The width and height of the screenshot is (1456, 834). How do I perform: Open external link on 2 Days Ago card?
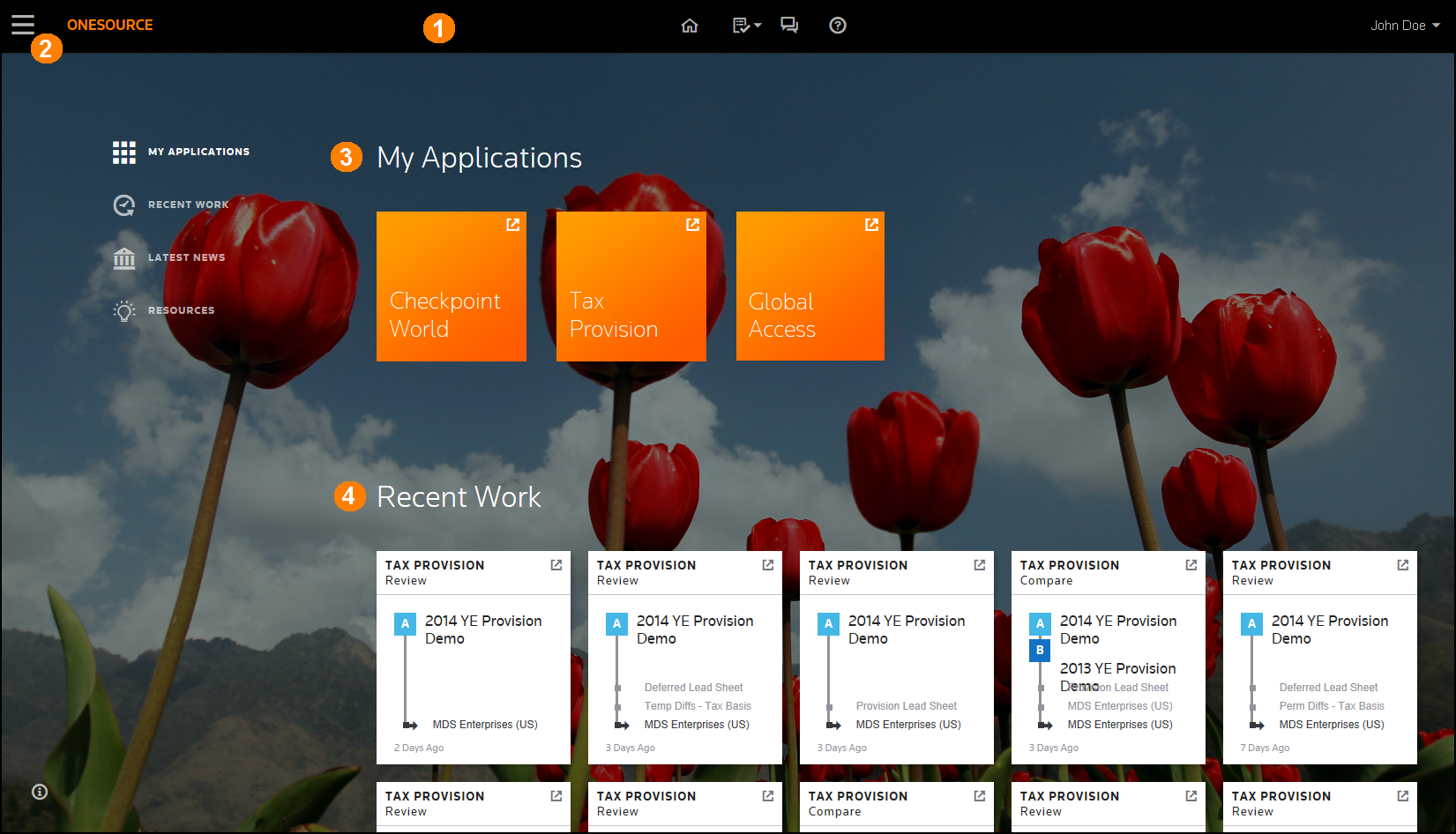pos(556,565)
